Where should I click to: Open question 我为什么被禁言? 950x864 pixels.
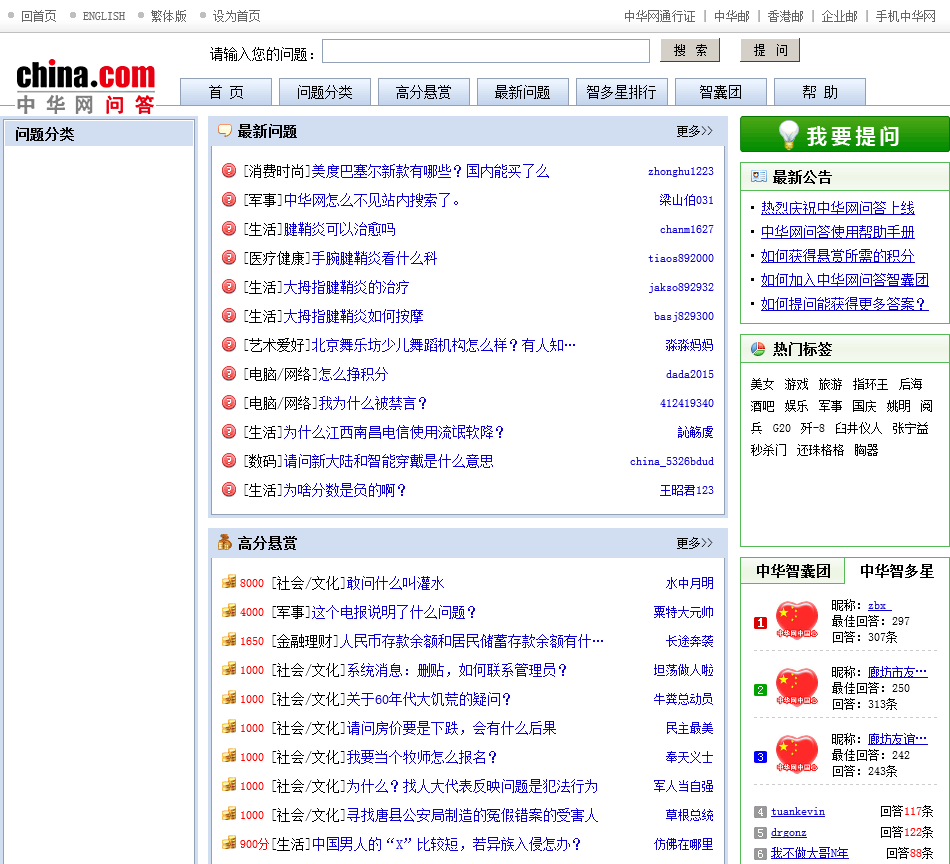click(373, 403)
